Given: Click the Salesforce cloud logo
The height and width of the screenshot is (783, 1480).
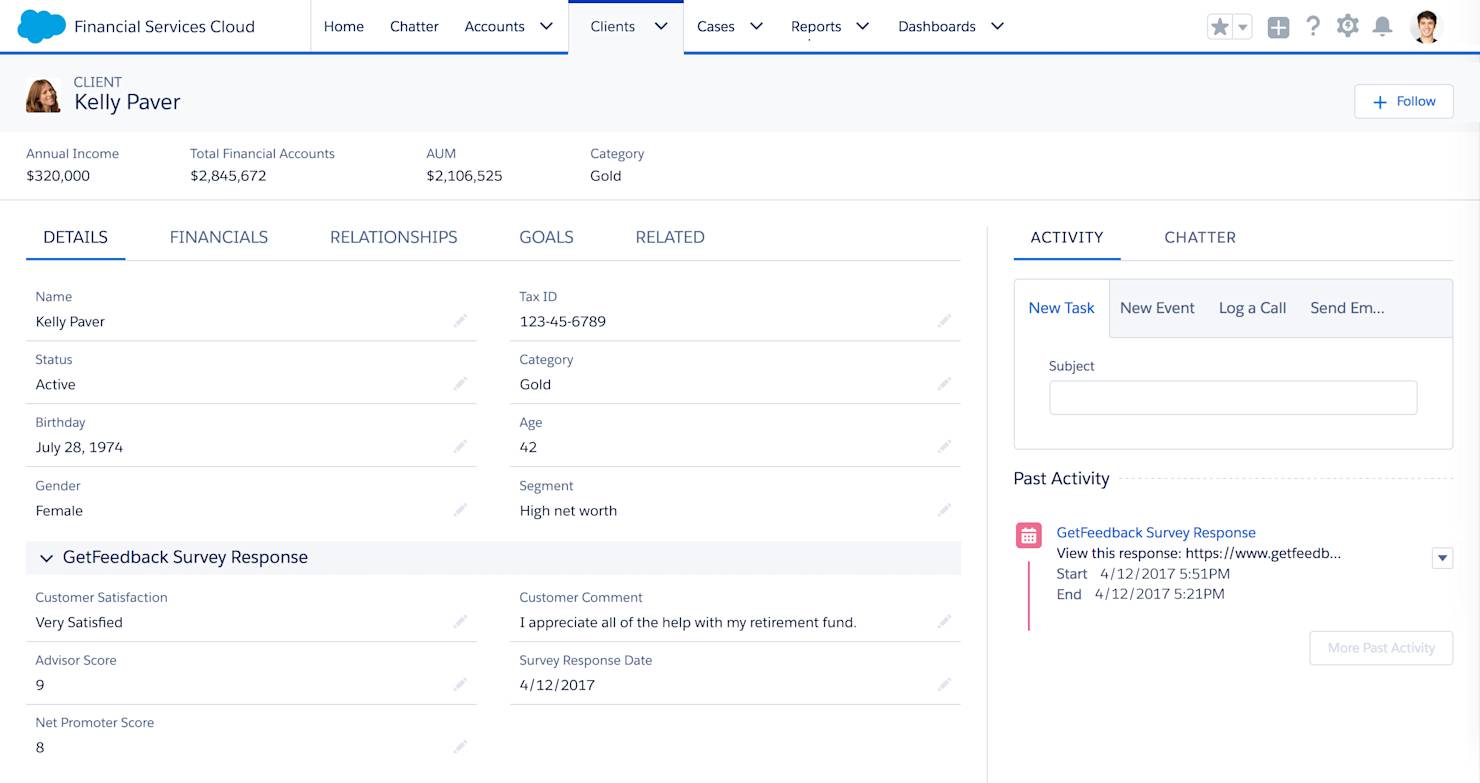Looking at the screenshot, I should click(42, 27).
